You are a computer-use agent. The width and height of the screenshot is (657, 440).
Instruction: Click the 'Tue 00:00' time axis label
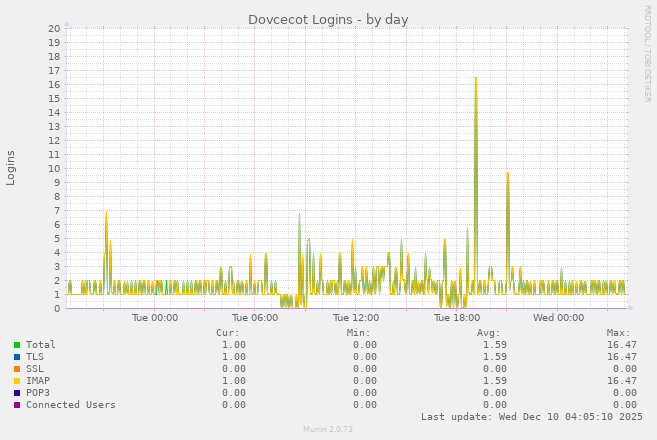(155, 318)
